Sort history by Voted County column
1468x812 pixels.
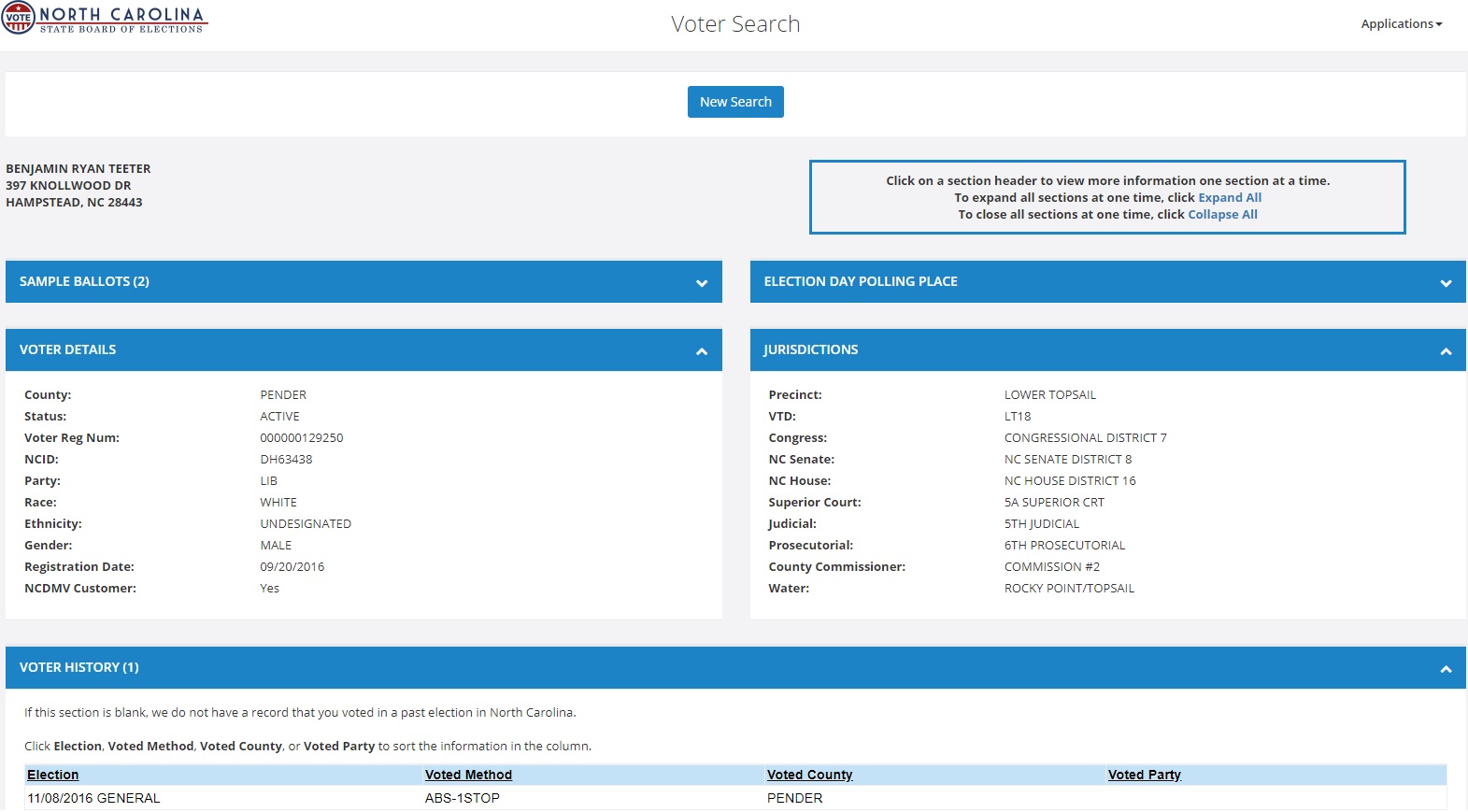[x=809, y=775]
